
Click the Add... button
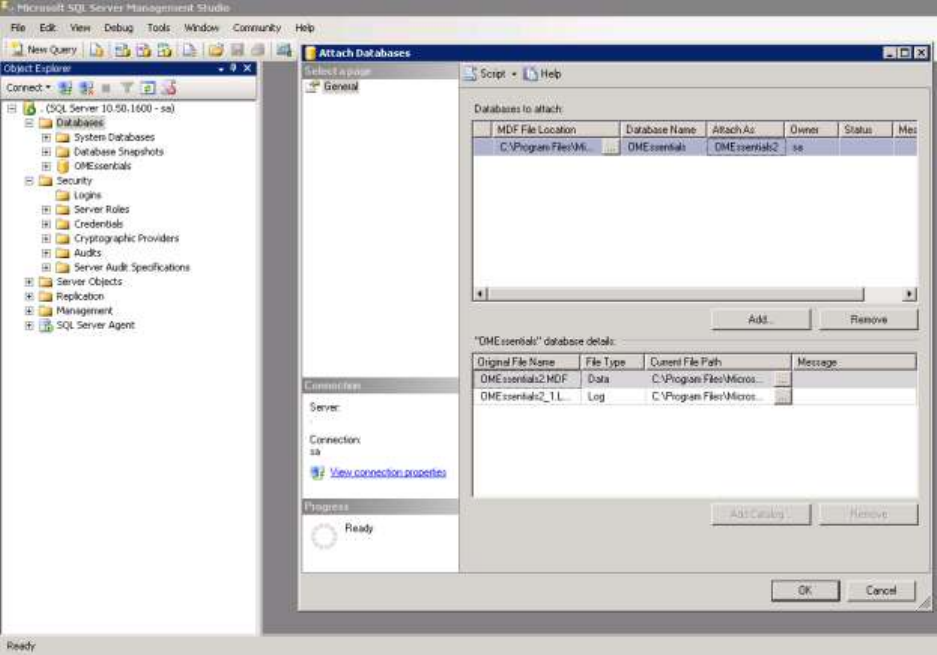click(x=761, y=320)
